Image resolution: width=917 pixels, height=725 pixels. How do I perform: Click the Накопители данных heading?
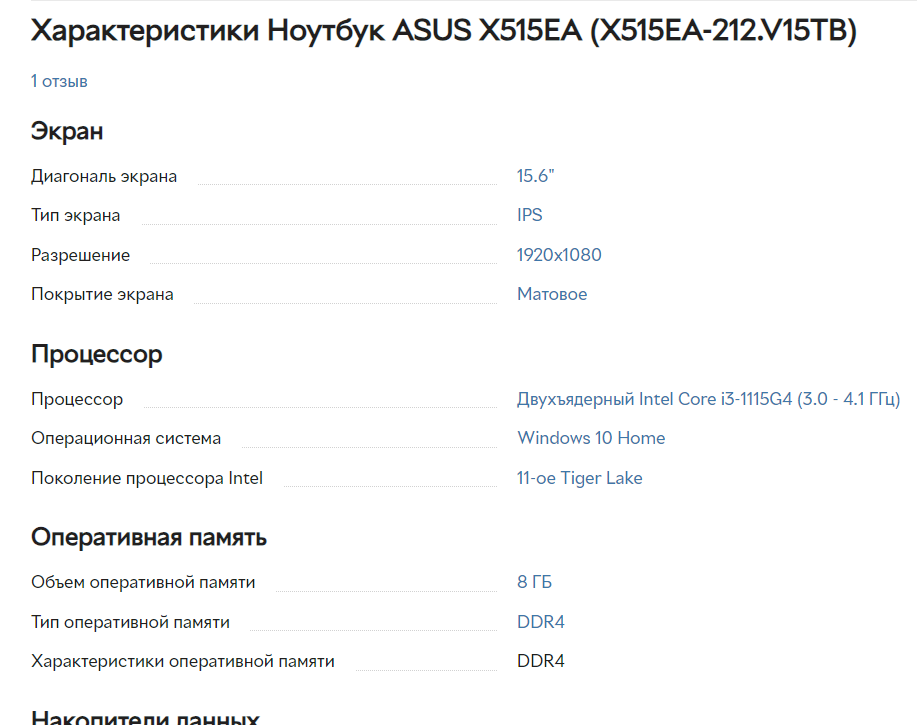(x=145, y=717)
